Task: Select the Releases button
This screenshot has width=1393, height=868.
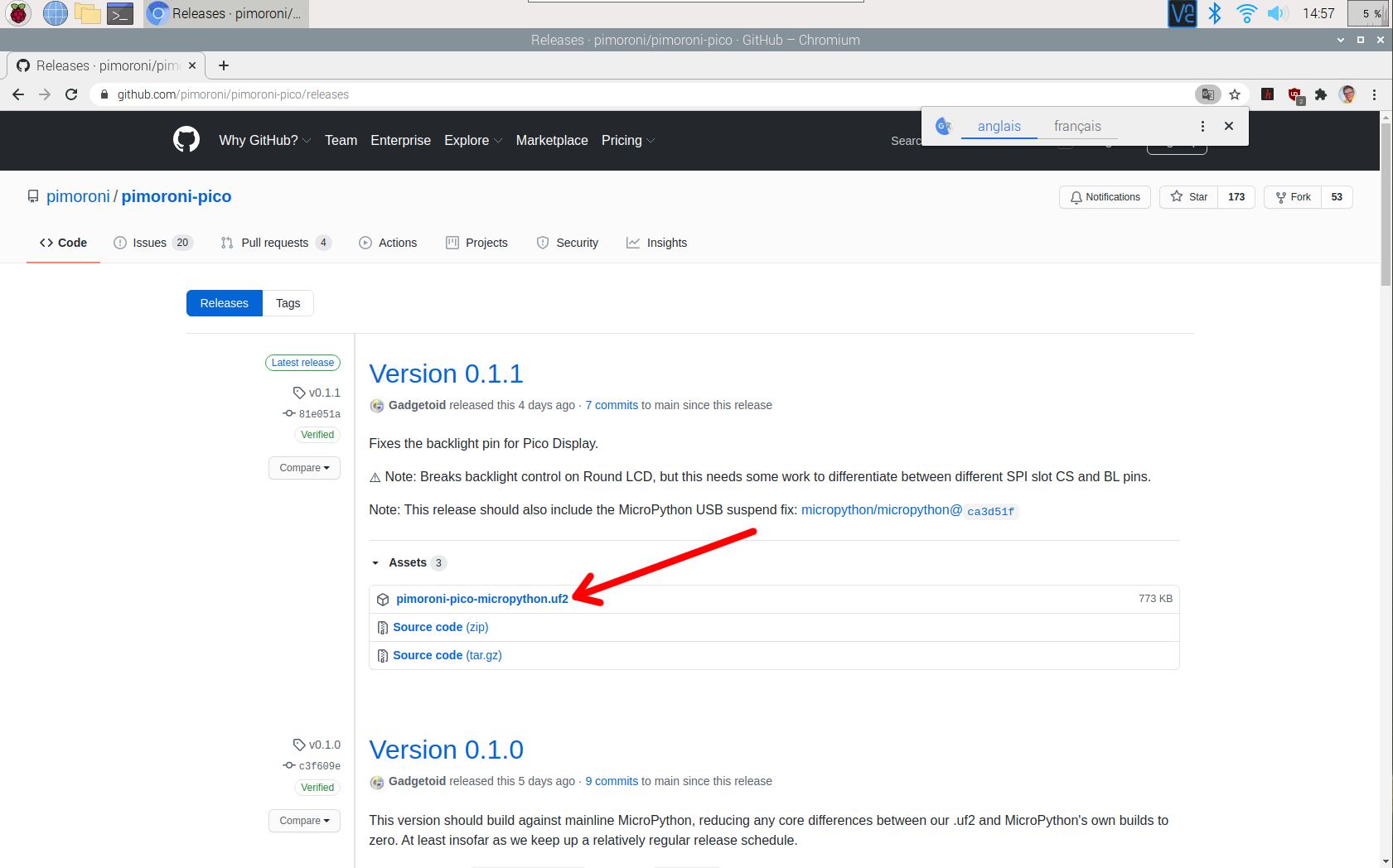Action: pos(225,303)
